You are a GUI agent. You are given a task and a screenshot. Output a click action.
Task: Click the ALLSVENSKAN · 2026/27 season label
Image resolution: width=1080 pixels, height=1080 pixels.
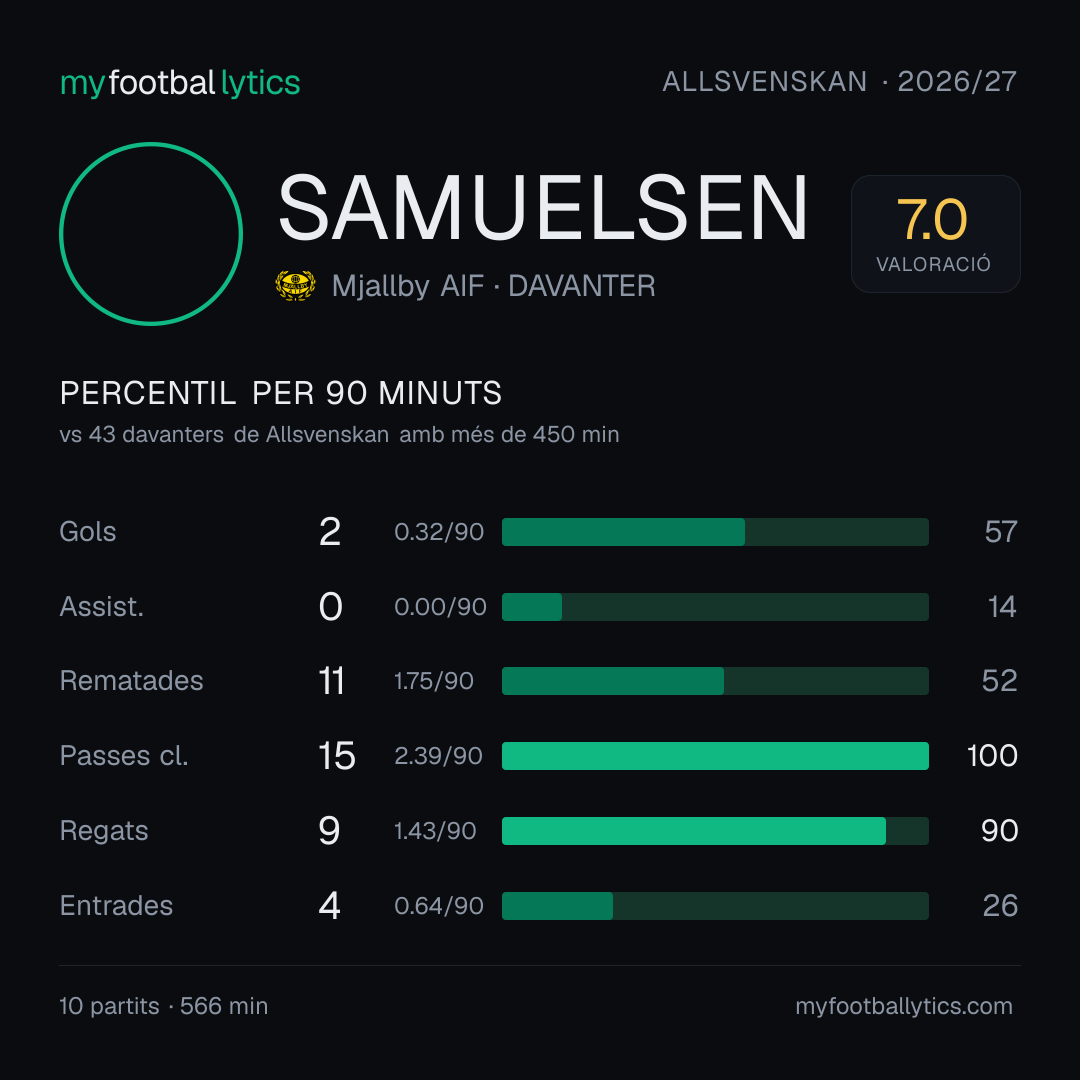pyautogui.click(x=840, y=82)
